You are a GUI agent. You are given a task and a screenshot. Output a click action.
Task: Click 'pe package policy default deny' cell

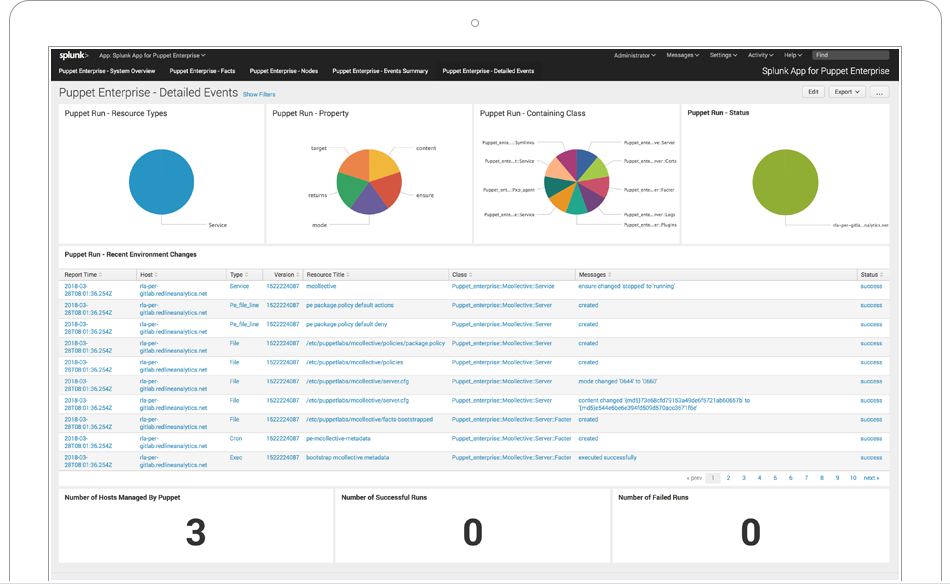click(347, 324)
